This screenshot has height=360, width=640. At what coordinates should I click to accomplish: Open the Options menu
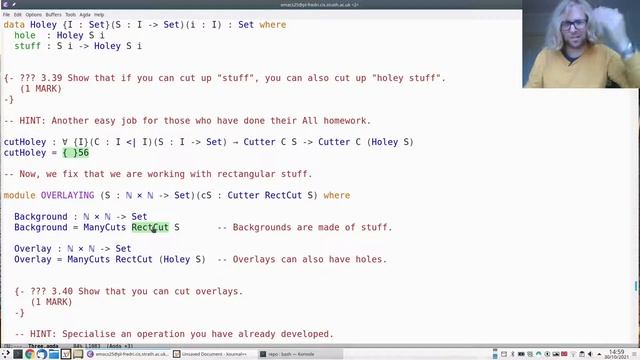(x=33, y=15)
